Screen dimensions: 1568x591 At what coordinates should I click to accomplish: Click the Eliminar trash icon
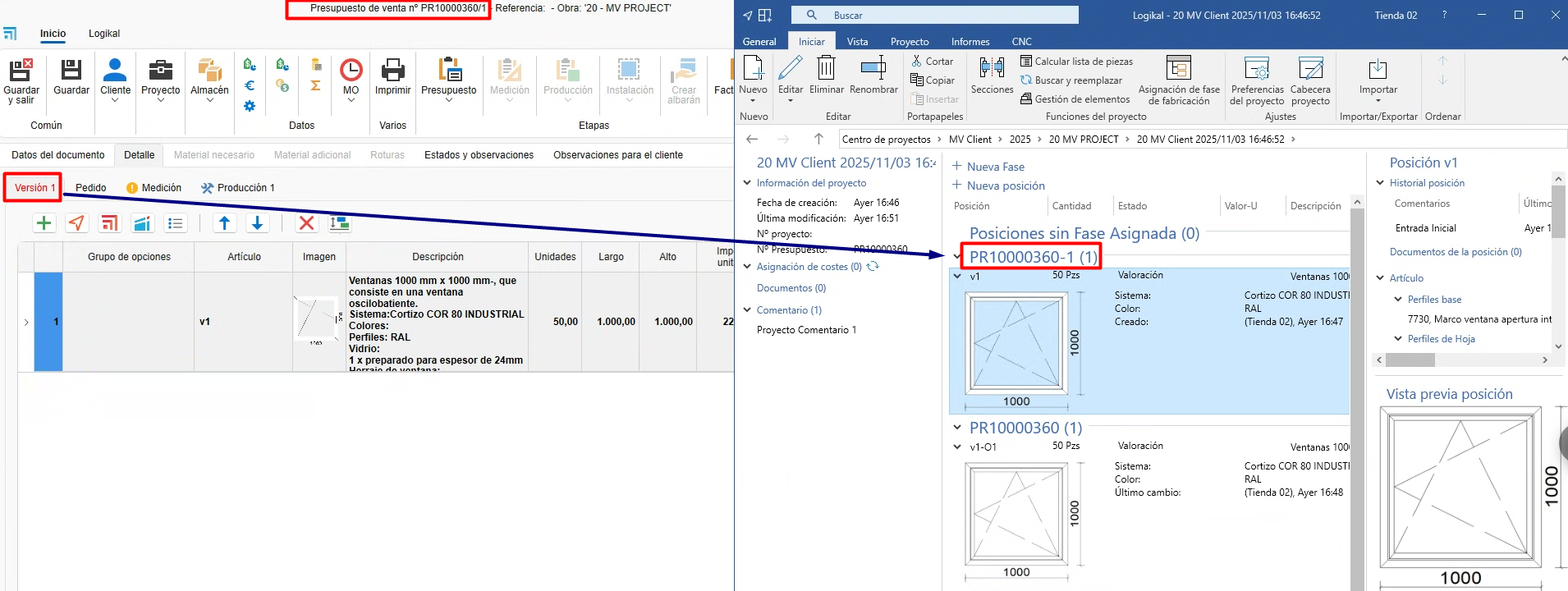click(826, 70)
